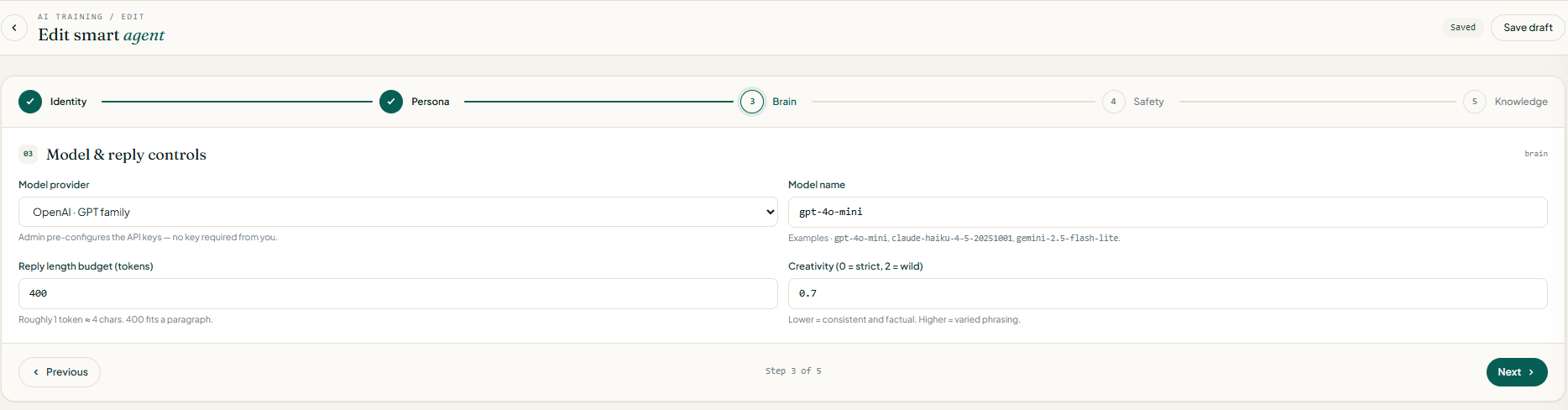Click the 03 section number badge
The image size is (1568, 410).
29,154
